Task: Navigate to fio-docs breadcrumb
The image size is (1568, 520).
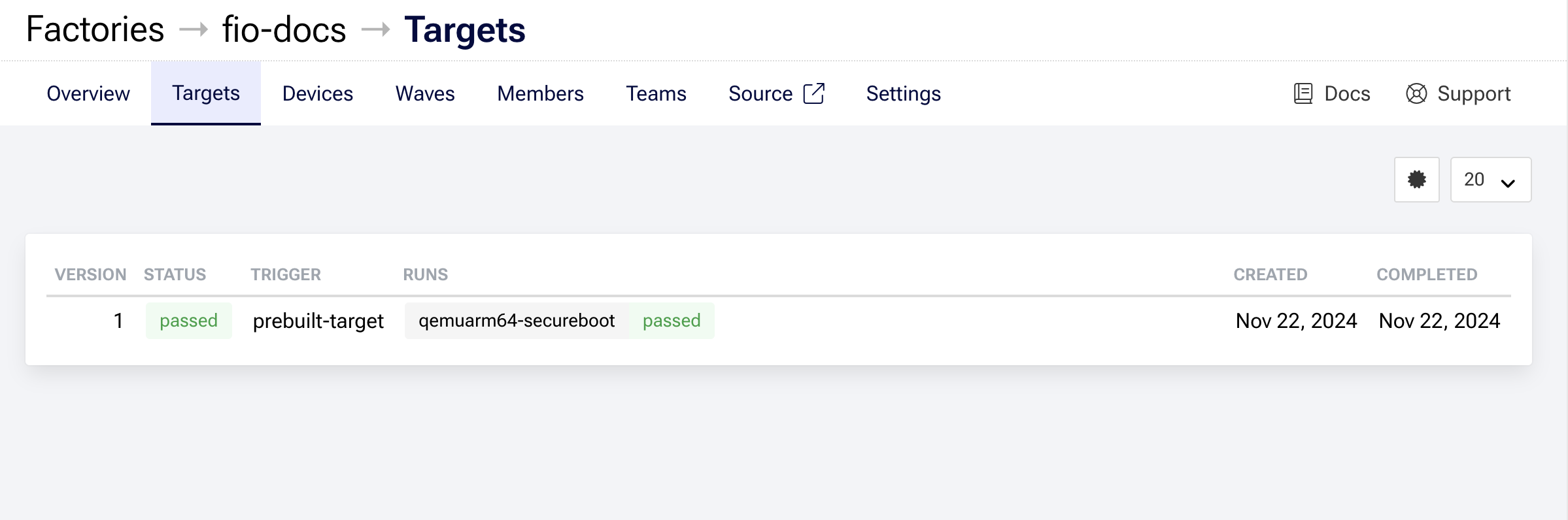Action: tap(284, 30)
